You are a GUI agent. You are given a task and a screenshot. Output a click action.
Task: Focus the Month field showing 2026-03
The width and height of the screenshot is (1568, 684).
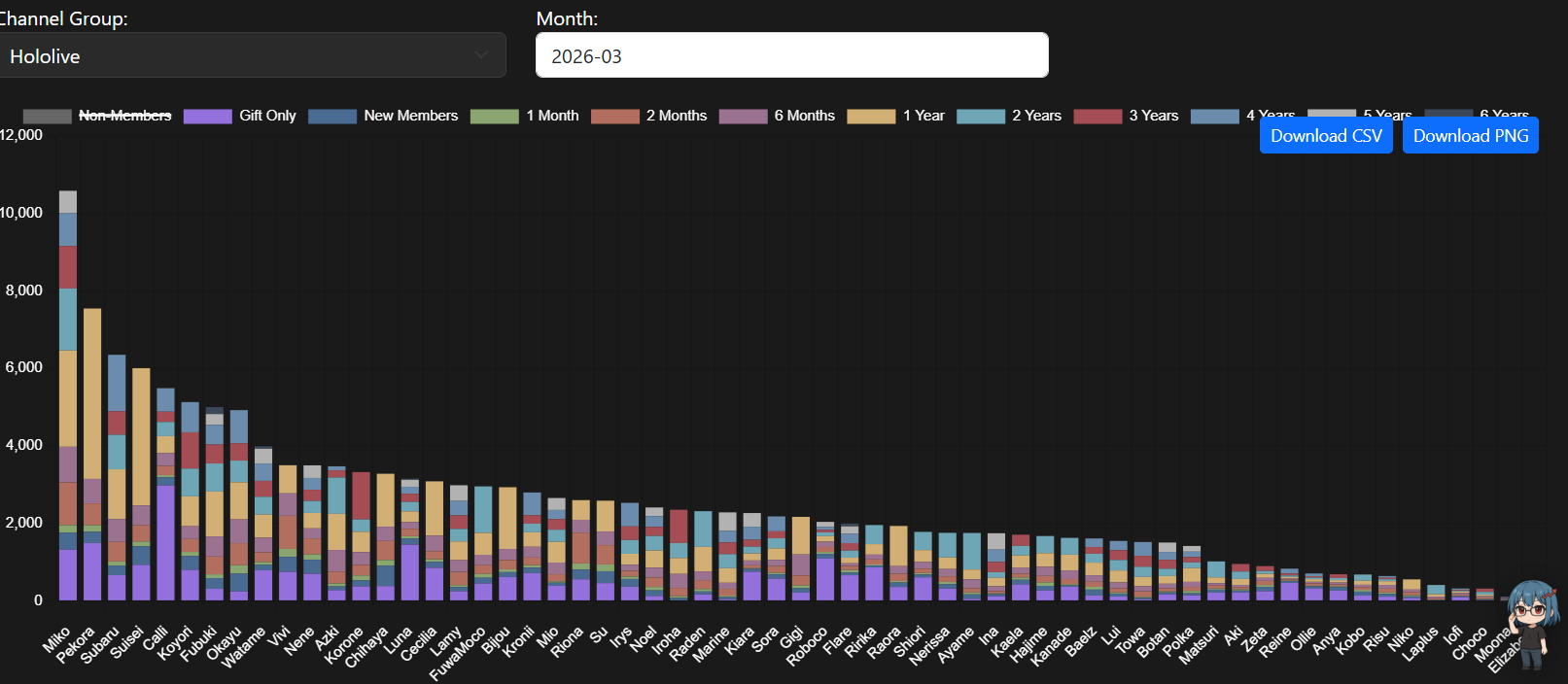tap(791, 55)
